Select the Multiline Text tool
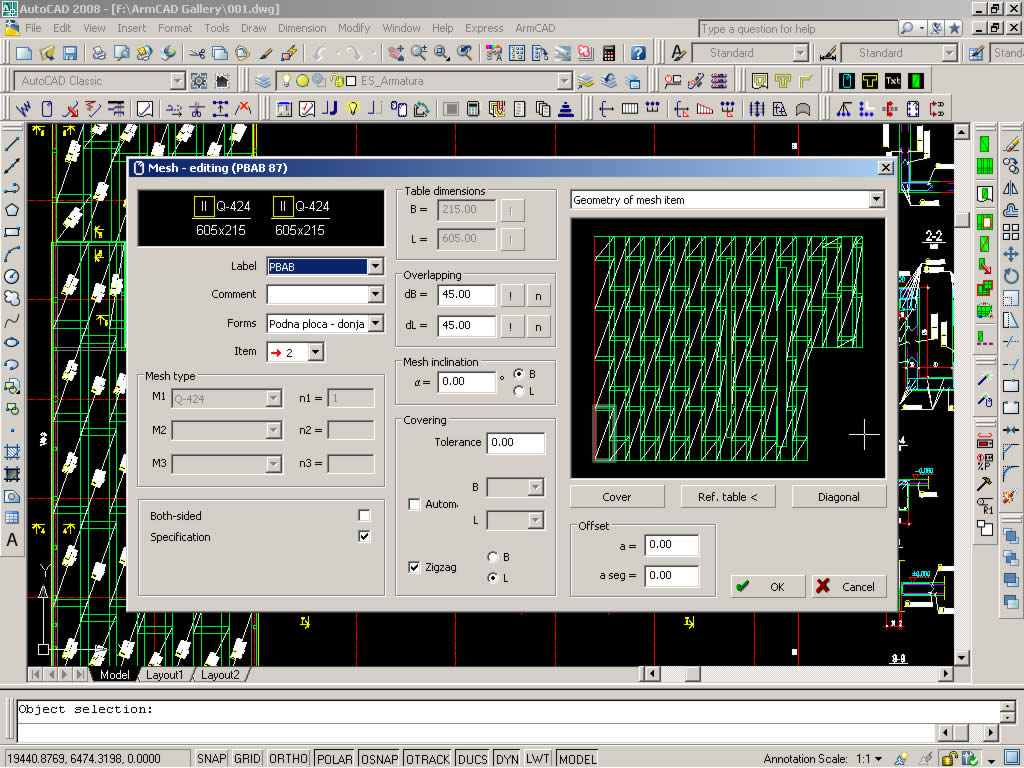This screenshot has width=1024, height=768. 12,539
